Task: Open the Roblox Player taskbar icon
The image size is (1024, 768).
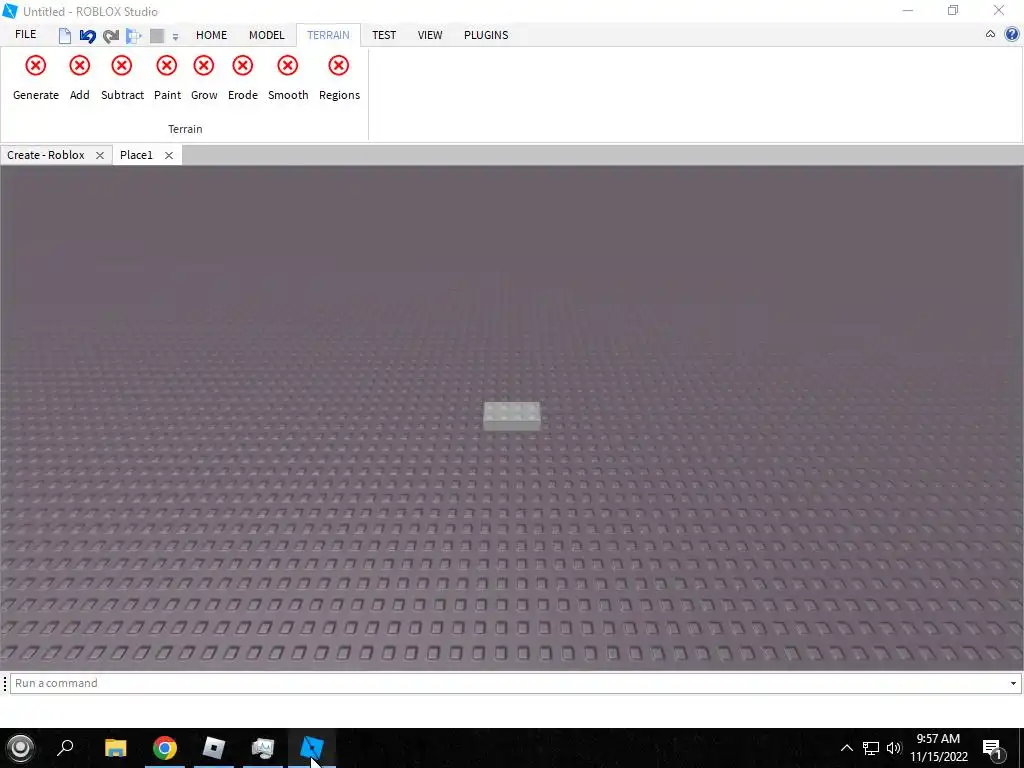Action: click(x=214, y=748)
